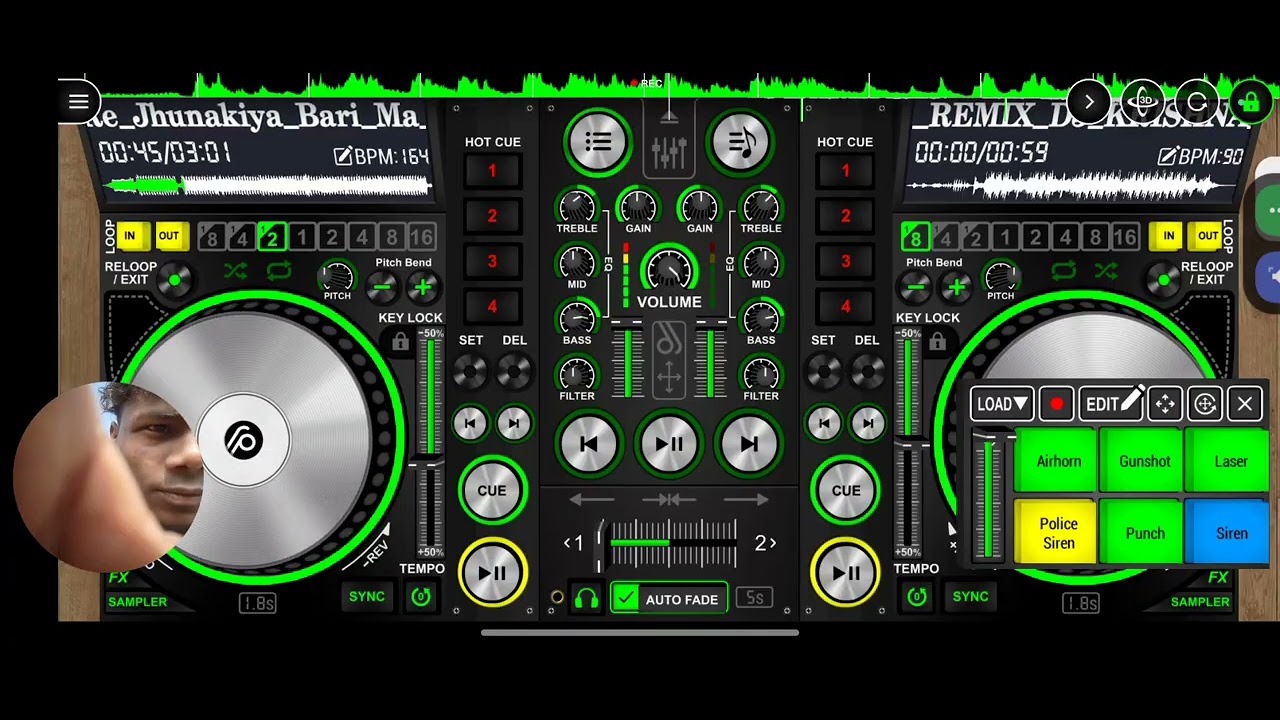Click the next arrow circle at top right
1280x720 pixels.
(x=1088, y=101)
